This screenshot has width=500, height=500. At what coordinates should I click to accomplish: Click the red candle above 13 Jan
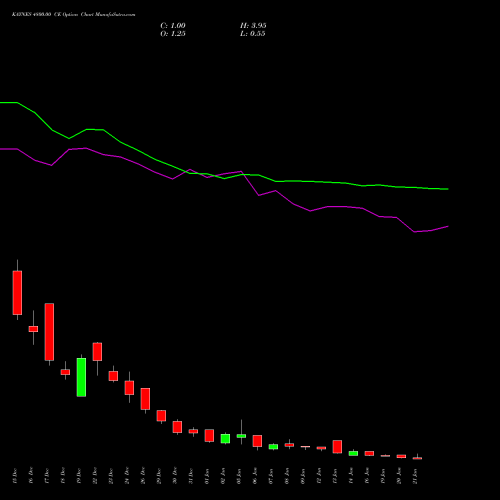pos(337,447)
